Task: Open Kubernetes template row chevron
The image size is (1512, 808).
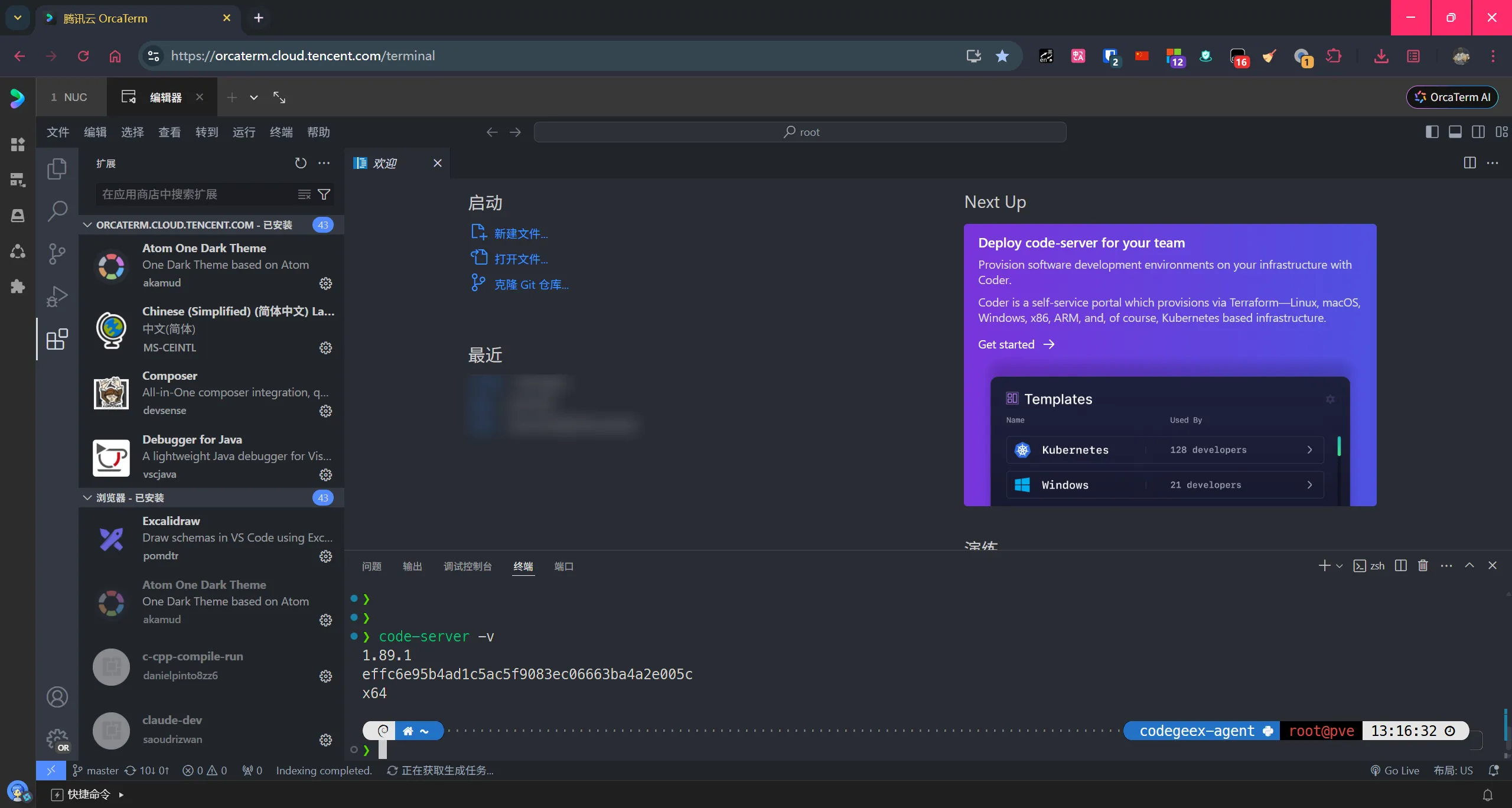Action: tap(1309, 450)
